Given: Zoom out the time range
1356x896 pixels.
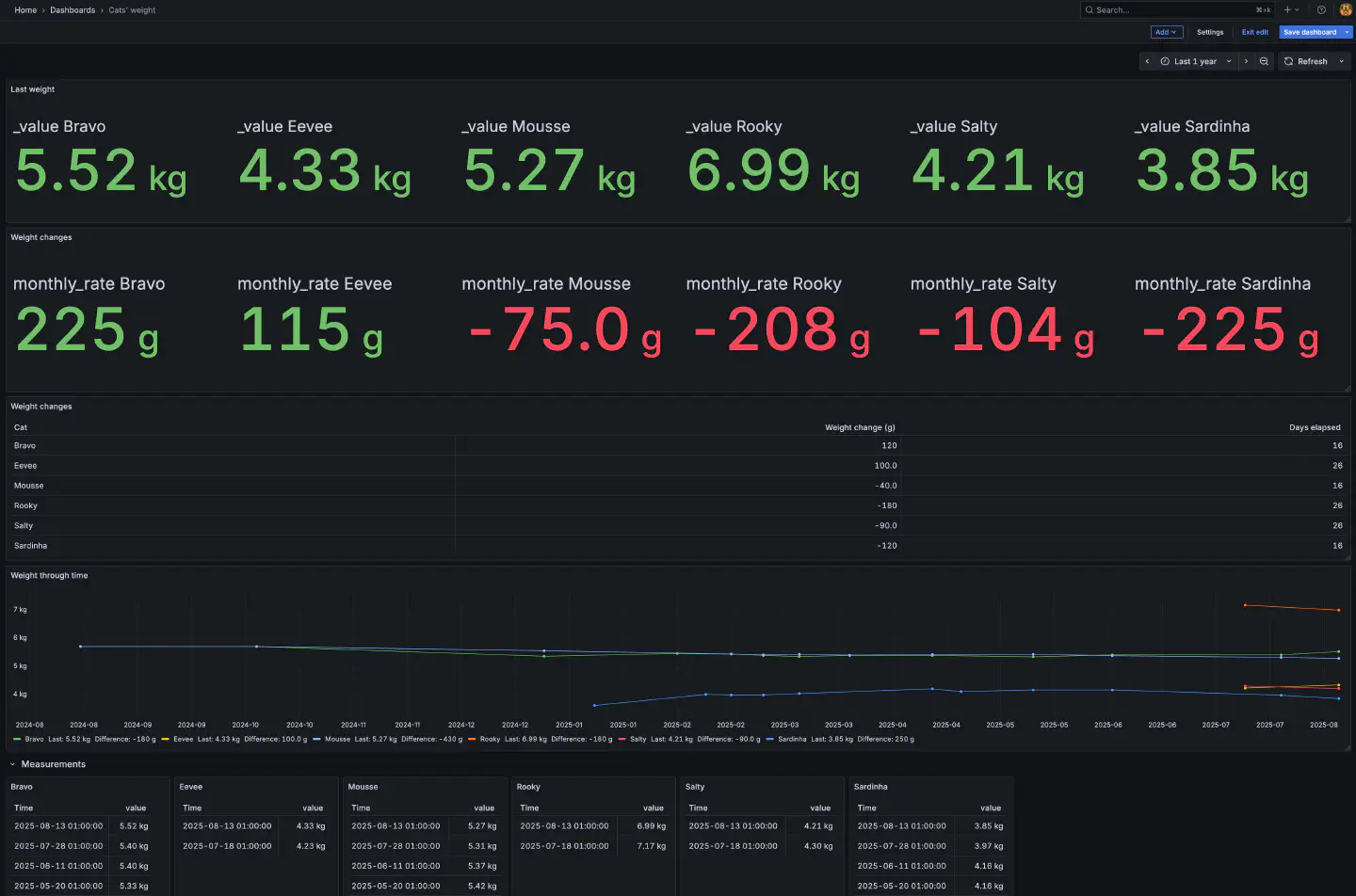Looking at the screenshot, I should (x=1264, y=61).
